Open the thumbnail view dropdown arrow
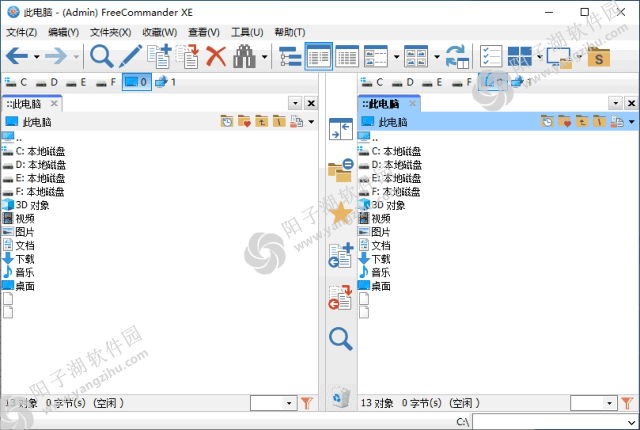The width and height of the screenshot is (640, 430). (436, 56)
